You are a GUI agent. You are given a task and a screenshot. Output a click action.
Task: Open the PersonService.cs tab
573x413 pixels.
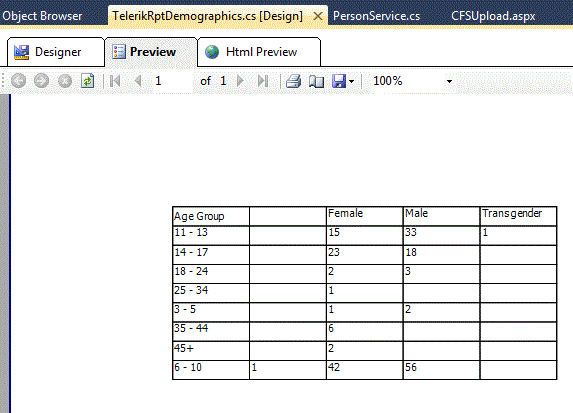click(x=376, y=16)
